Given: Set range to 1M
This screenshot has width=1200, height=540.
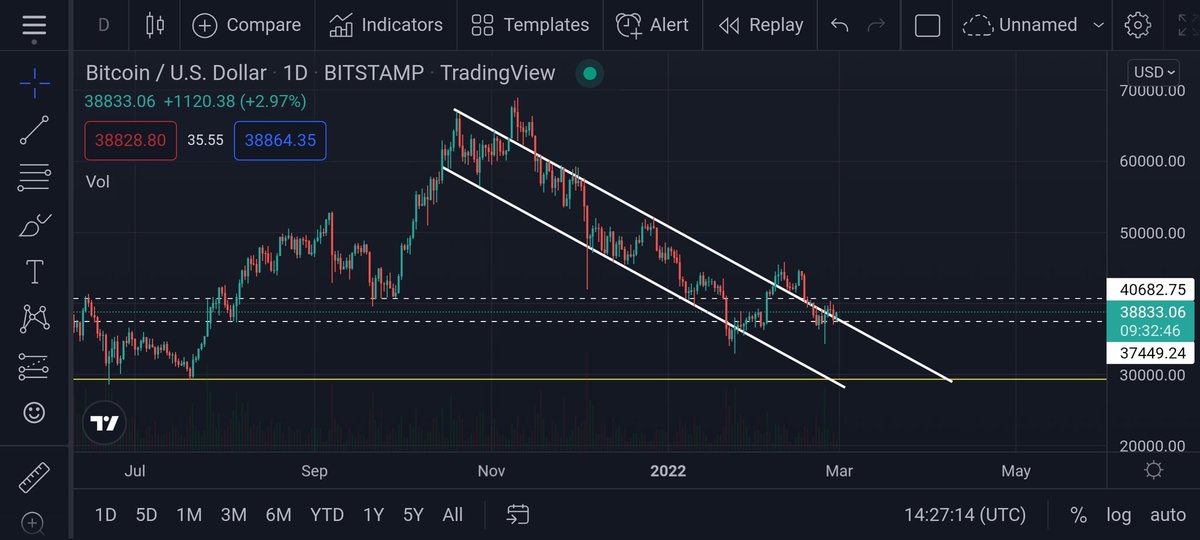Looking at the screenshot, I should tap(189, 515).
